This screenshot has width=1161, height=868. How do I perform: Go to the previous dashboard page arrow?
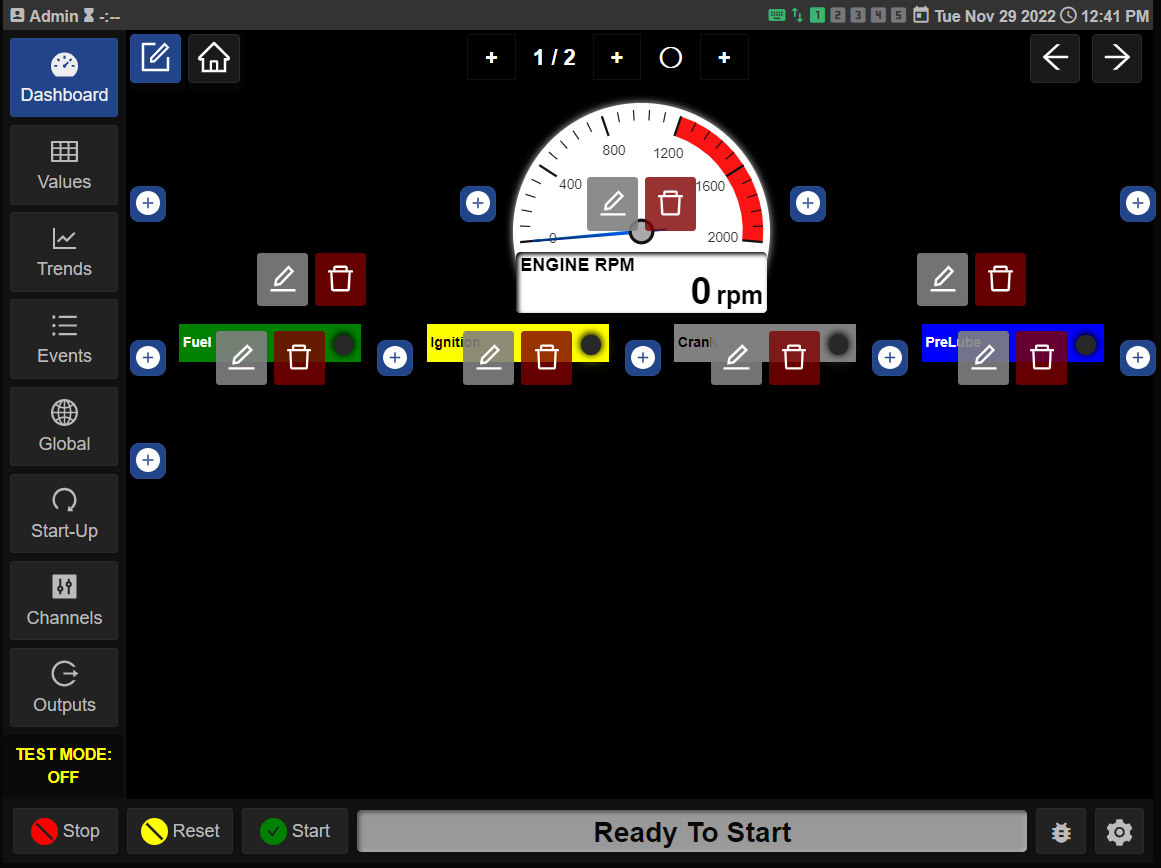1055,58
